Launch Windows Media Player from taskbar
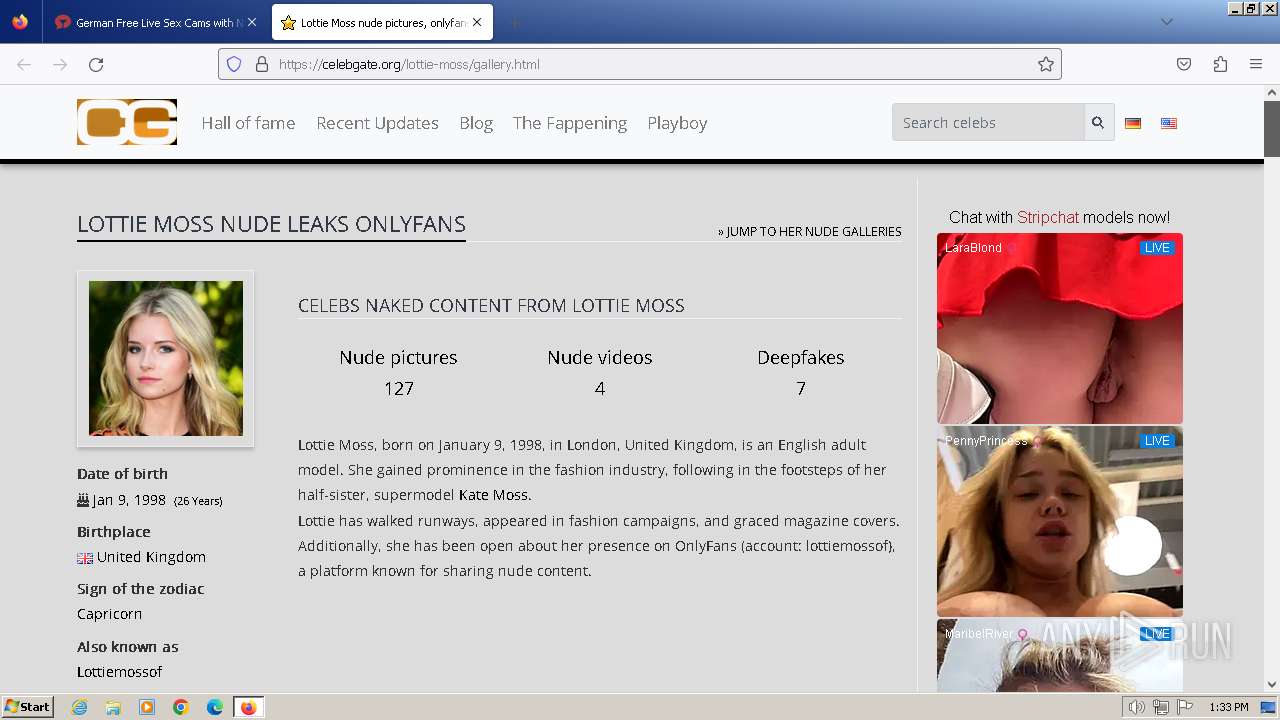 pyautogui.click(x=147, y=707)
